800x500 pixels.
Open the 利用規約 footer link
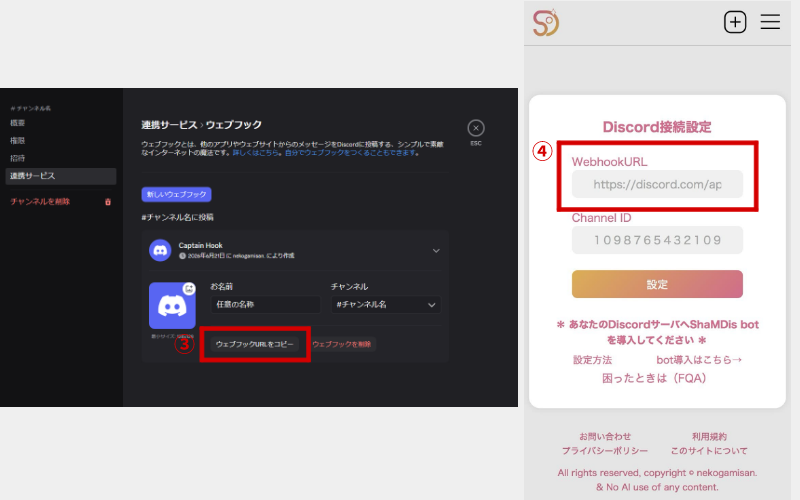pos(709,437)
